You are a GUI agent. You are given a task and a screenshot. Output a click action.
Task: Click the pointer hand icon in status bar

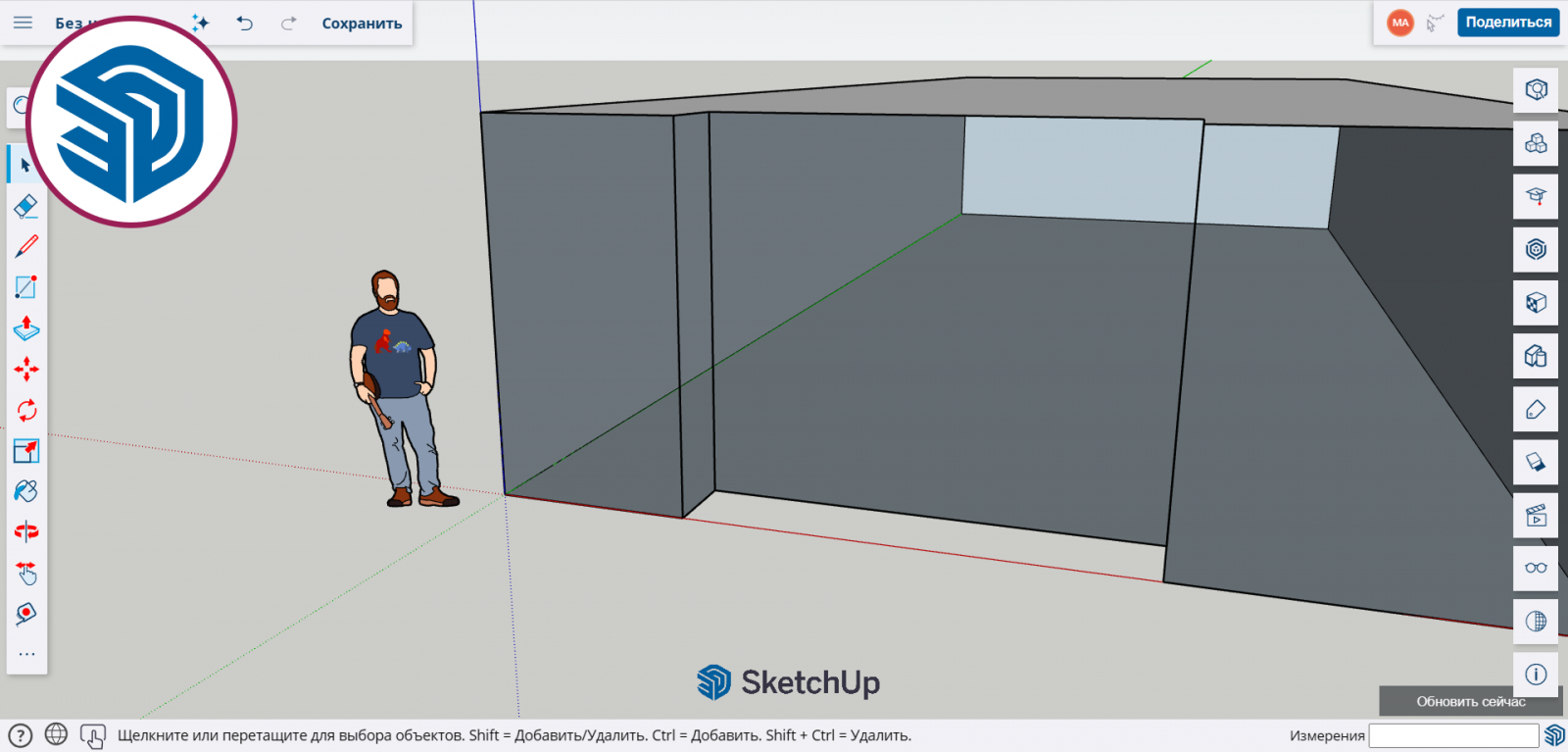tap(93, 735)
